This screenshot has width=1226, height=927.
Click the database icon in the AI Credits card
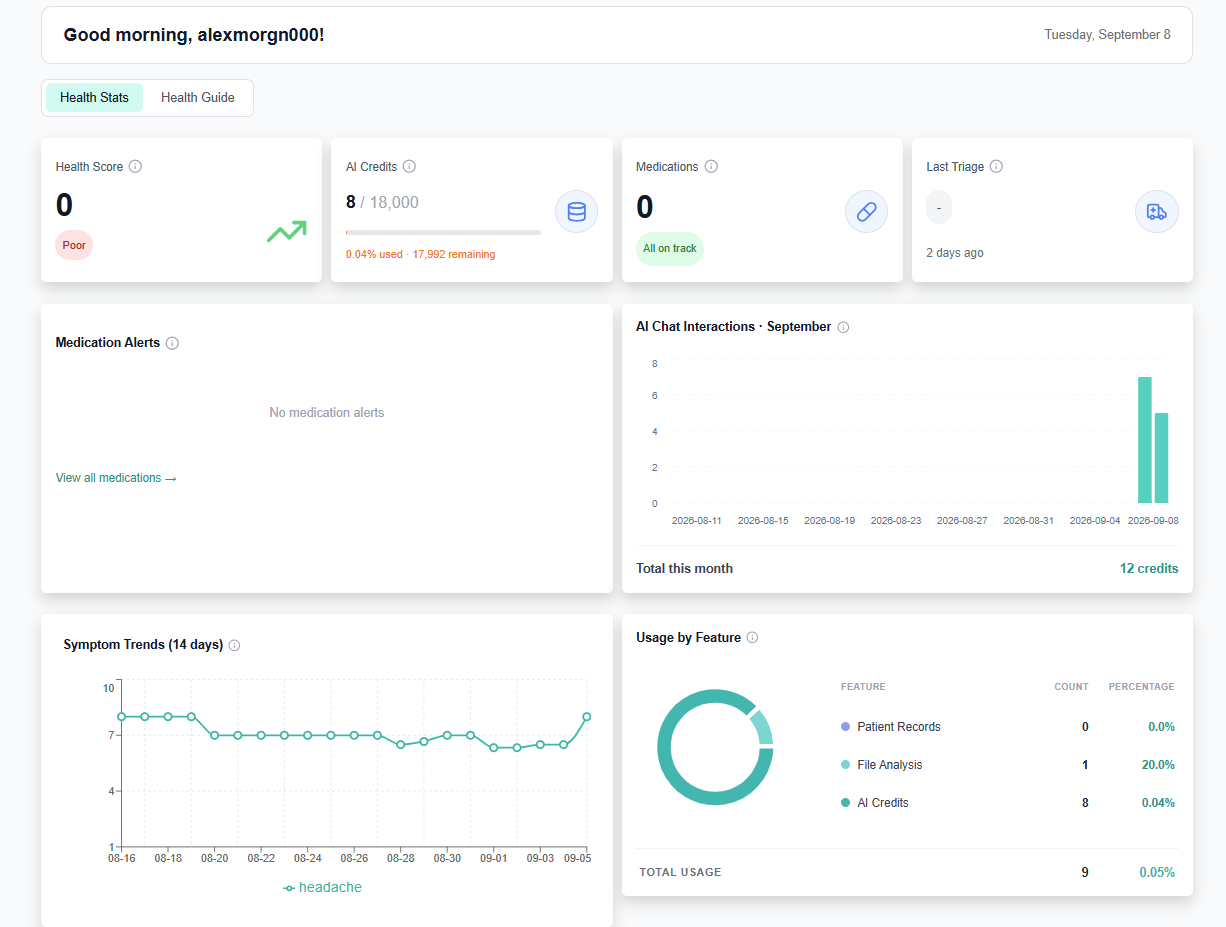point(576,212)
